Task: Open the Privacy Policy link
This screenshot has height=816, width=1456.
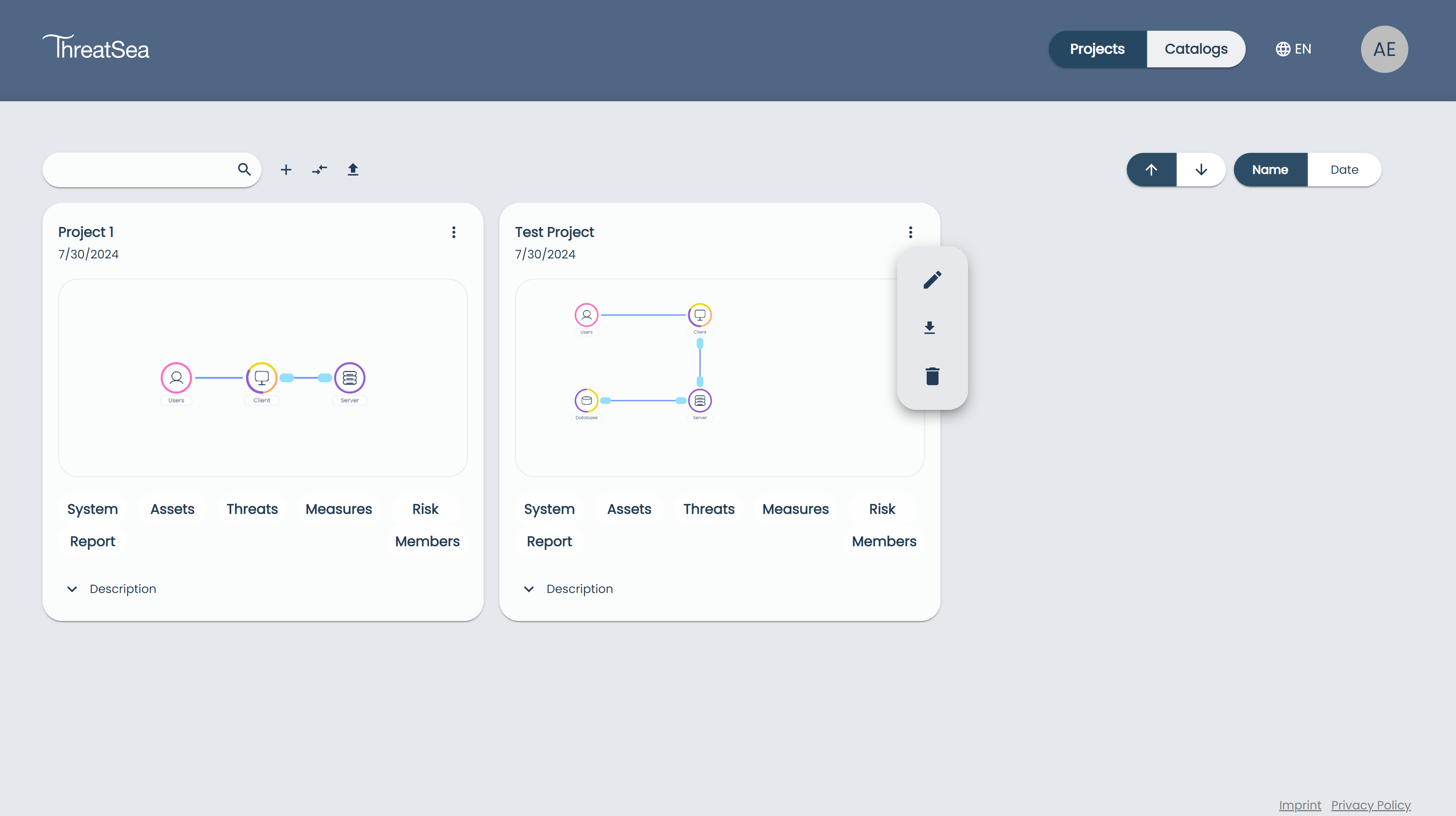Action: 1371,805
